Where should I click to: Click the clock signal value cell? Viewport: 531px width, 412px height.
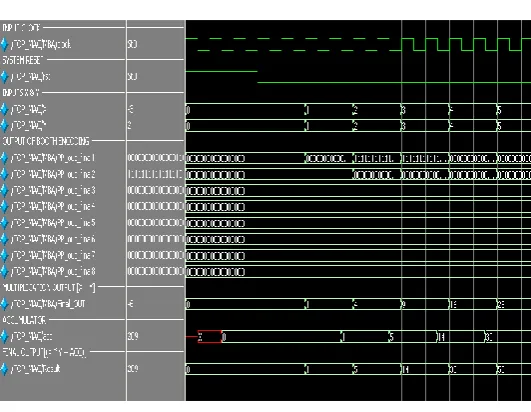coord(132,44)
